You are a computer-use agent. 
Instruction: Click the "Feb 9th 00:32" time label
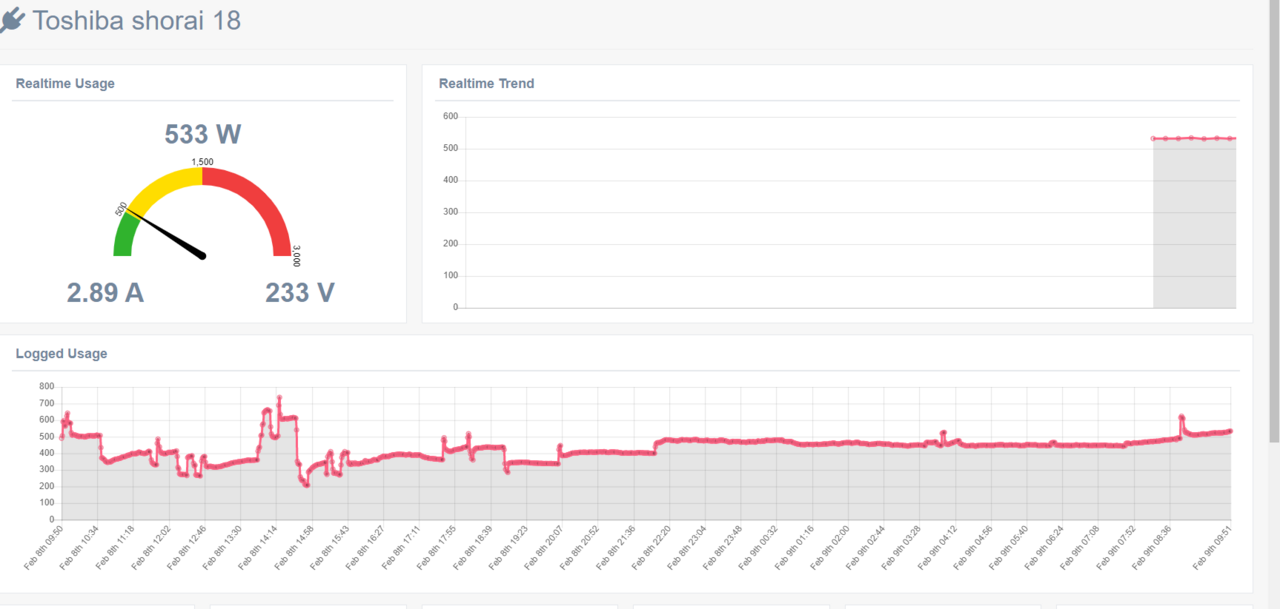759,548
